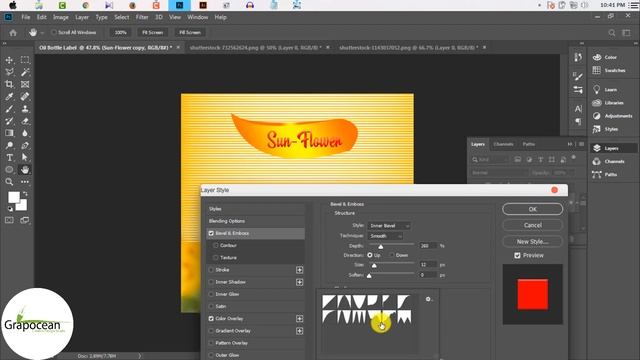Switch to the Paths tab
The height and width of the screenshot is (360, 640).
coord(529,144)
